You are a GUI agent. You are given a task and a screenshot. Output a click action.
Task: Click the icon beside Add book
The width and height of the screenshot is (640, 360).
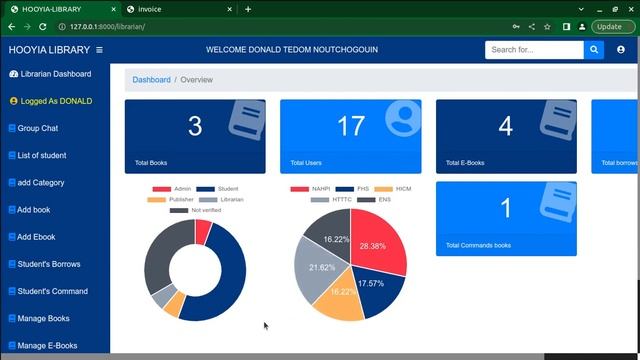(x=12, y=210)
